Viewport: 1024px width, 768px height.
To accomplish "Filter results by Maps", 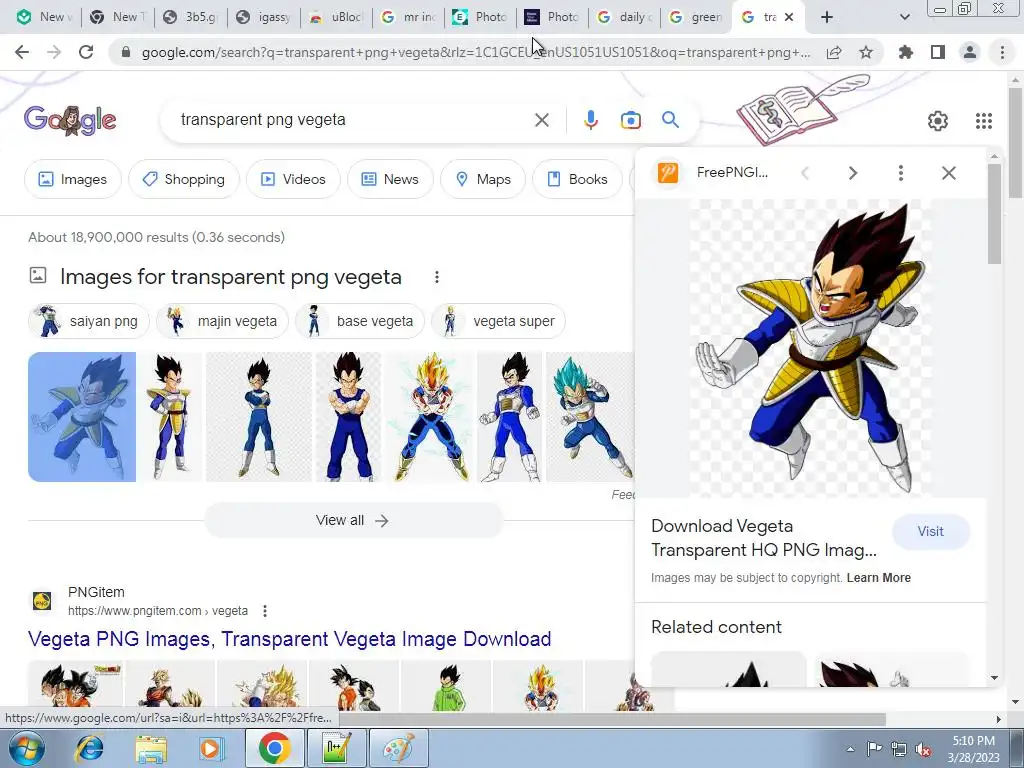I will click(483, 179).
